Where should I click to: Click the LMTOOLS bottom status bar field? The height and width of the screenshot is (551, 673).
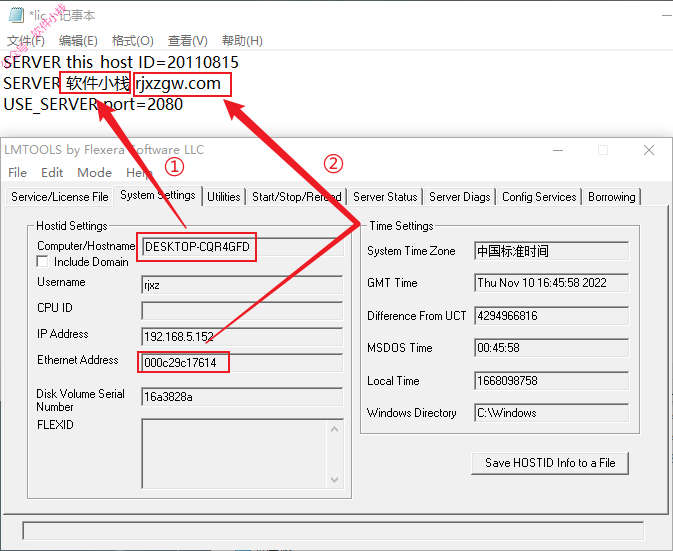[x=333, y=531]
